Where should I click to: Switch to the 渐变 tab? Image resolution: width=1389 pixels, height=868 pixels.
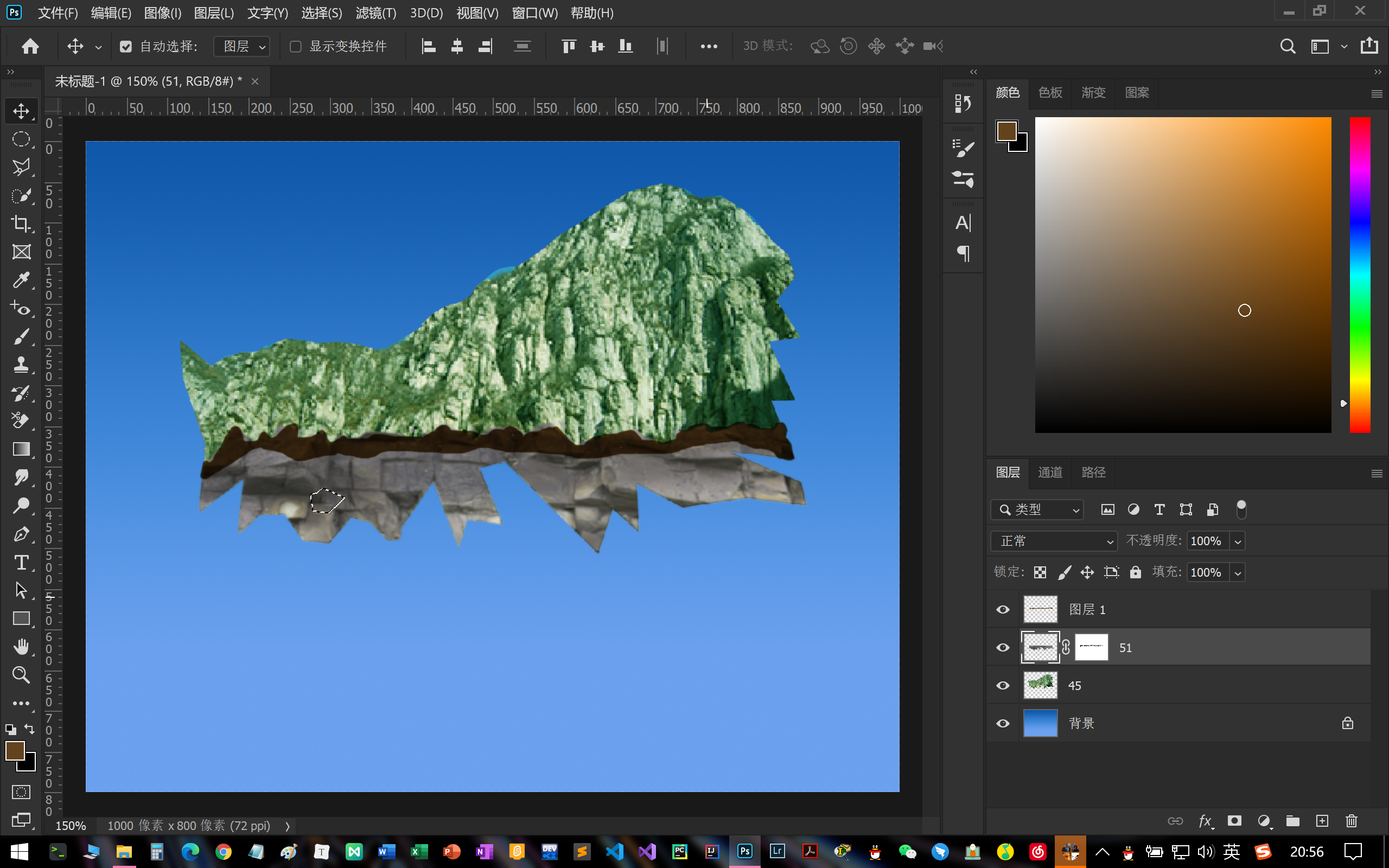click(1093, 92)
